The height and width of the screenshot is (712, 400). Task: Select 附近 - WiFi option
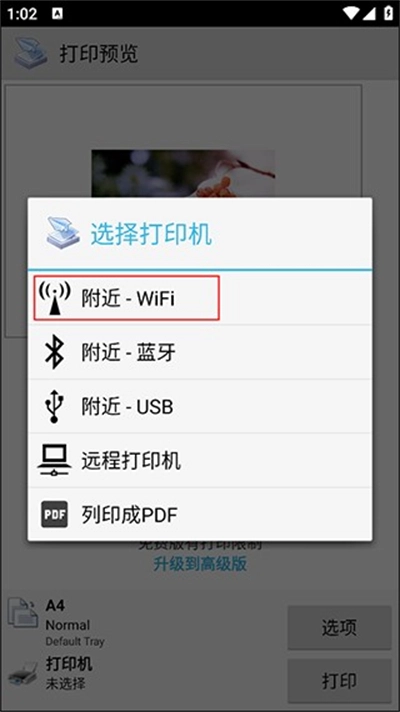pos(200,298)
